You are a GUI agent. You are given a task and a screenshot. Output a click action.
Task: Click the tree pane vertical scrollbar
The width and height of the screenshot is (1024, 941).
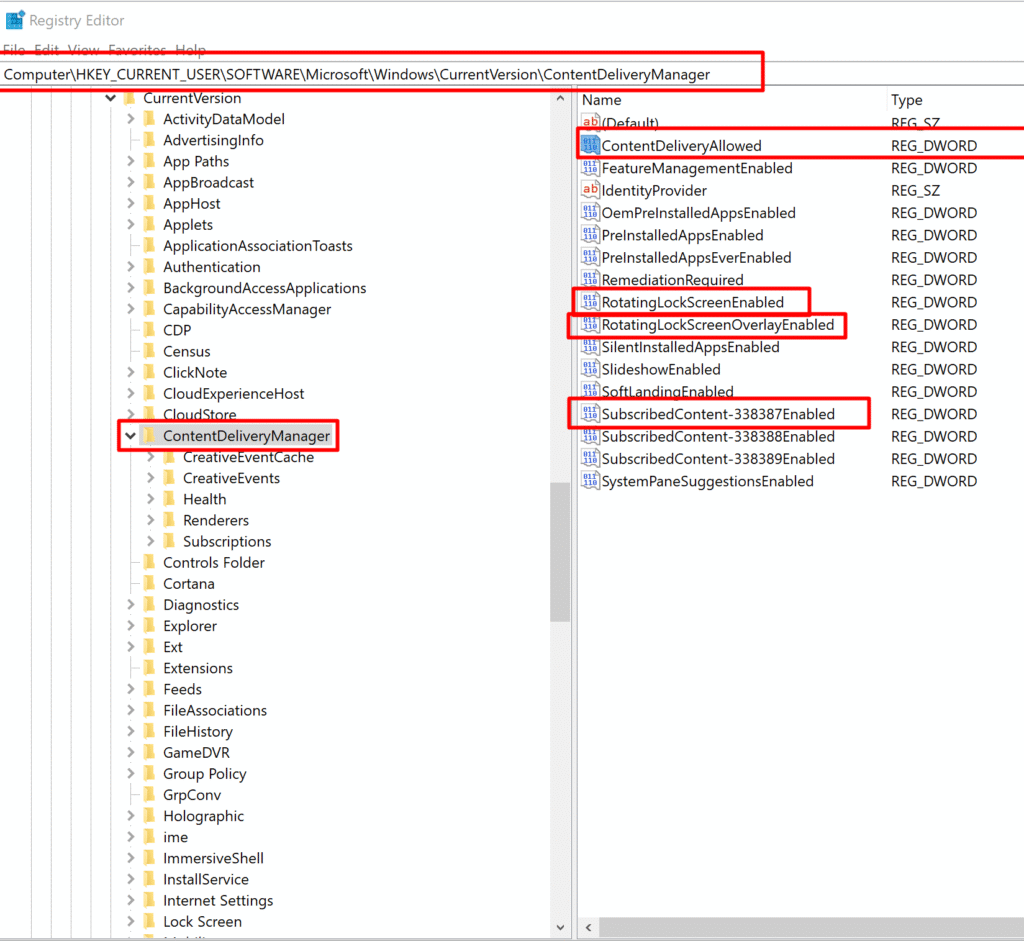tap(560, 550)
